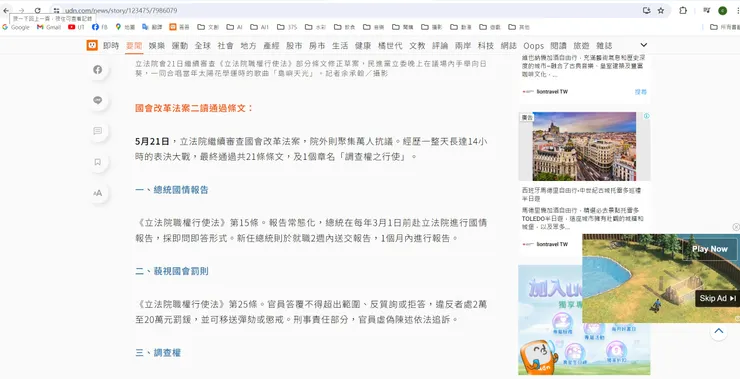This screenshot has width=740, height=379.
Task: Save article with the bookmark icon
Action: coord(98,162)
